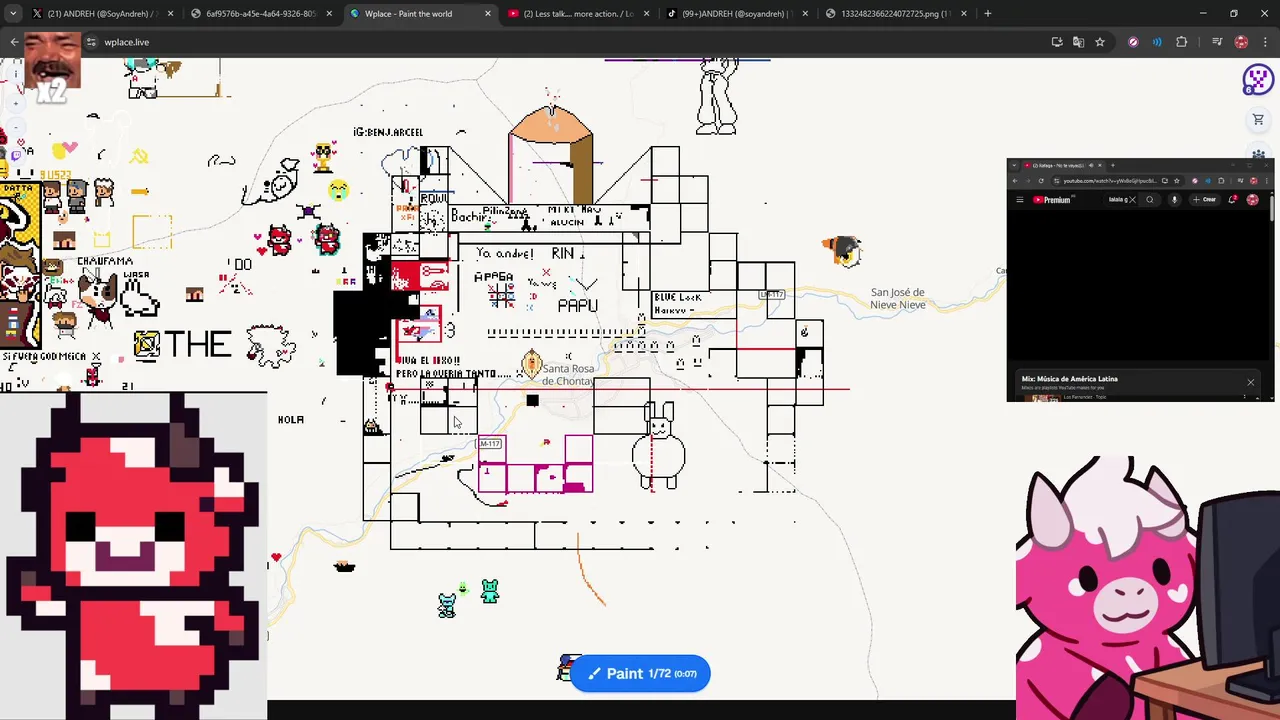Click YouTube Premium logo in small window
This screenshot has width=1280, height=720.
pyautogui.click(x=1052, y=200)
